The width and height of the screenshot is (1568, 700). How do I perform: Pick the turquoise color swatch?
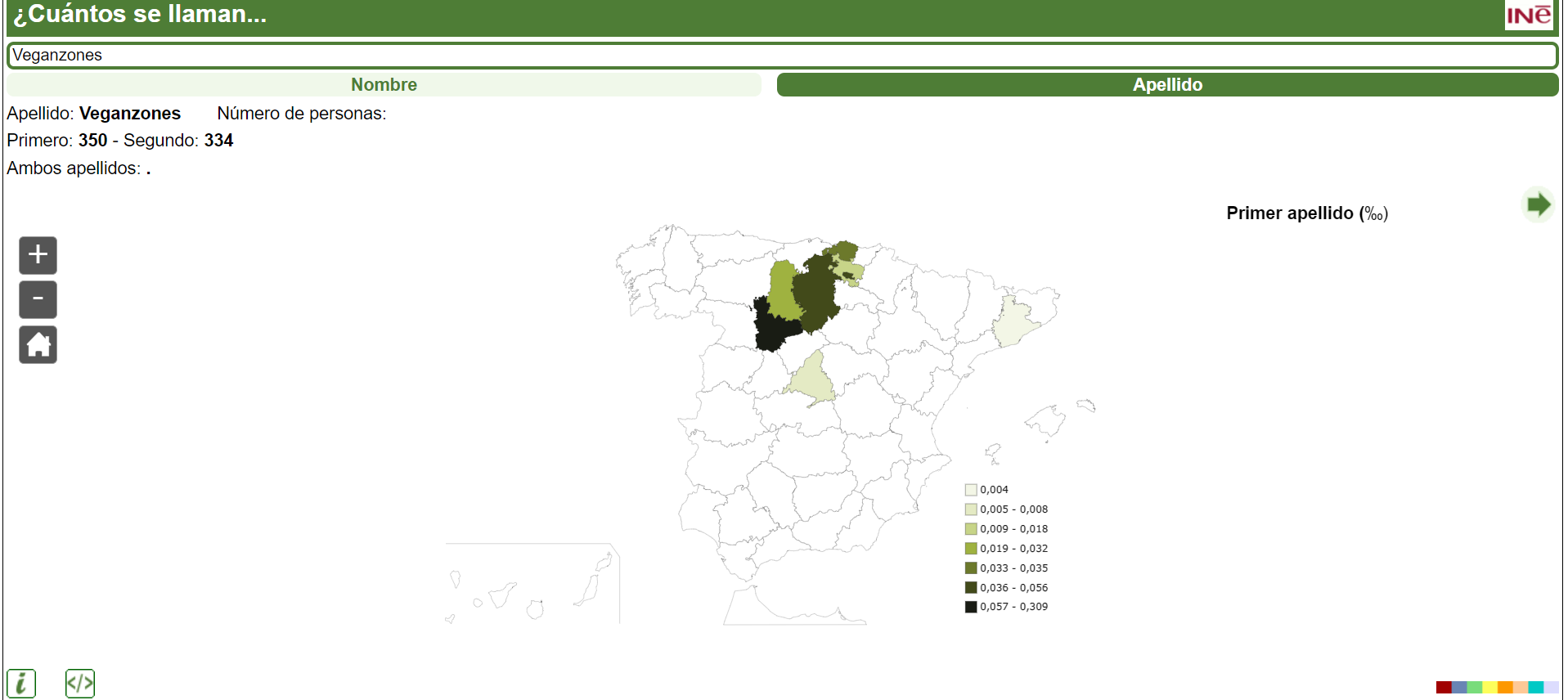tap(1536, 688)
